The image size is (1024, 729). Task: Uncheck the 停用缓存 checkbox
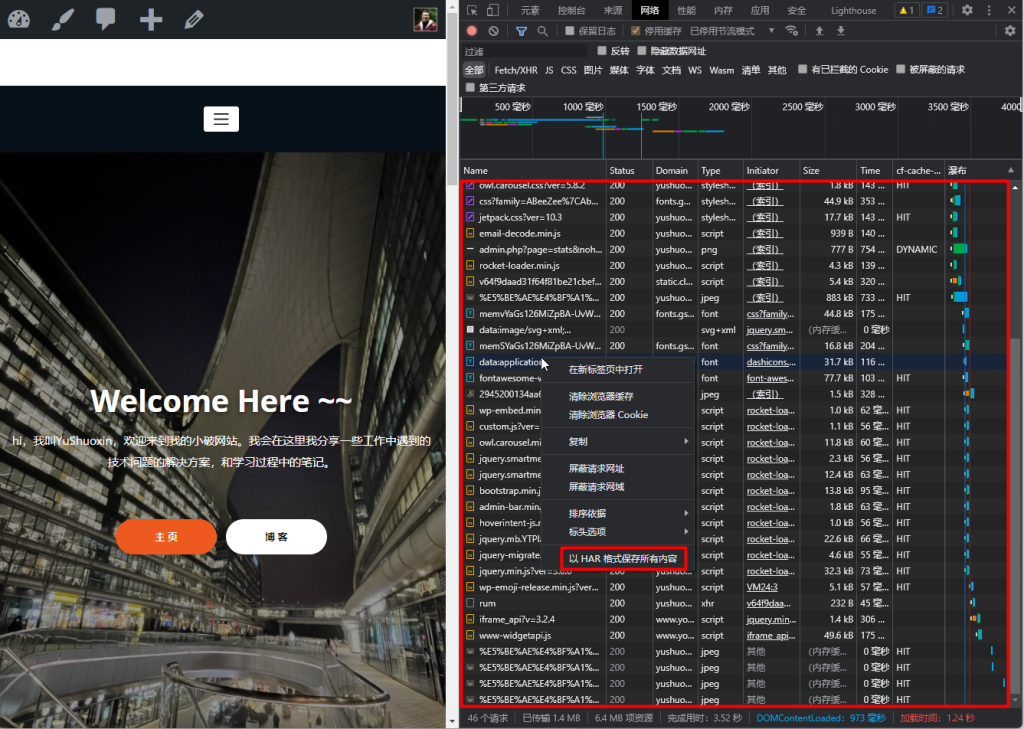(x=635, y=31)
